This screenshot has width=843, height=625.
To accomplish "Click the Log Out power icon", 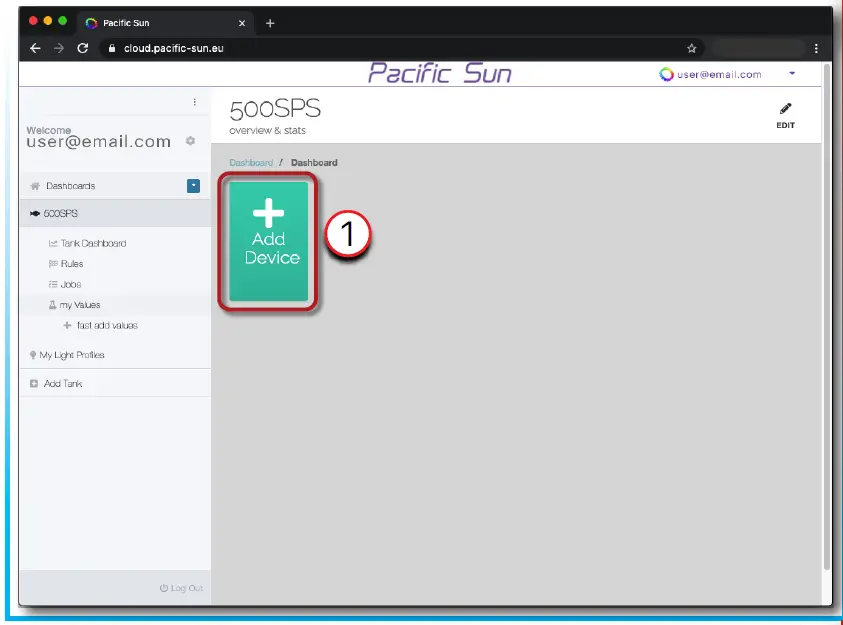I will [164, 588].
